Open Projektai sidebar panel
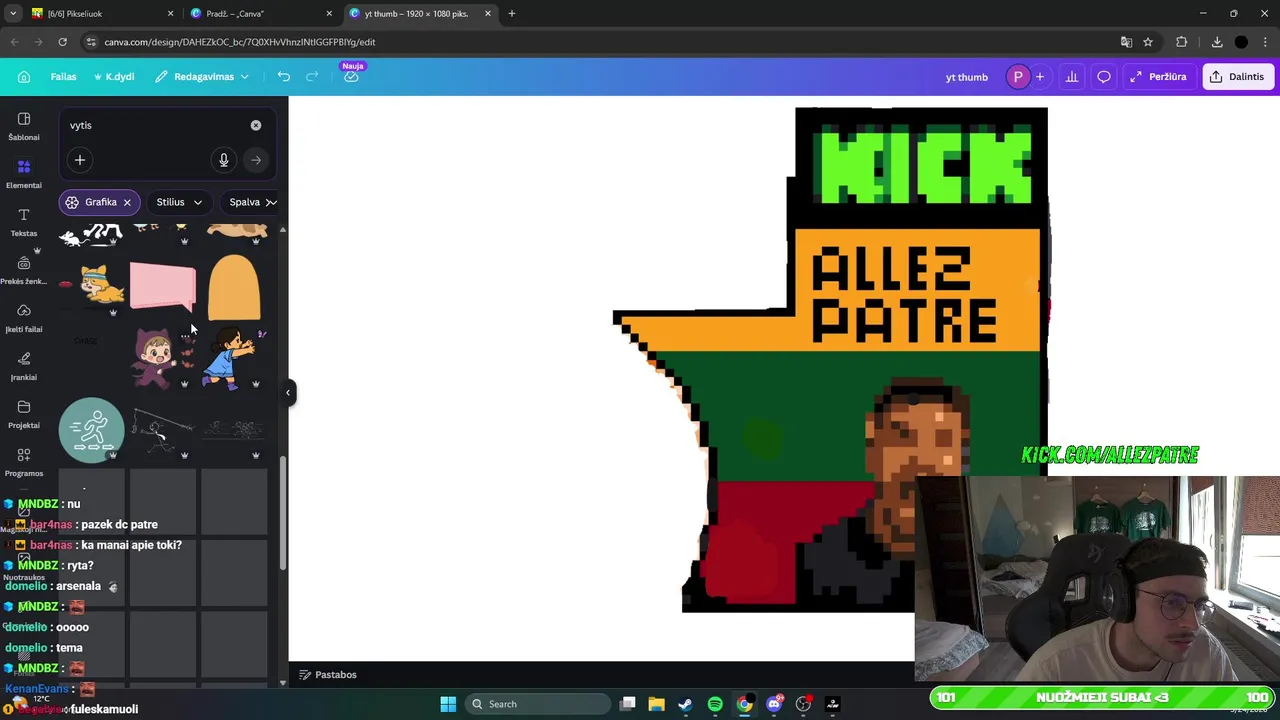The image size is (1280, 720). point(24,414)
